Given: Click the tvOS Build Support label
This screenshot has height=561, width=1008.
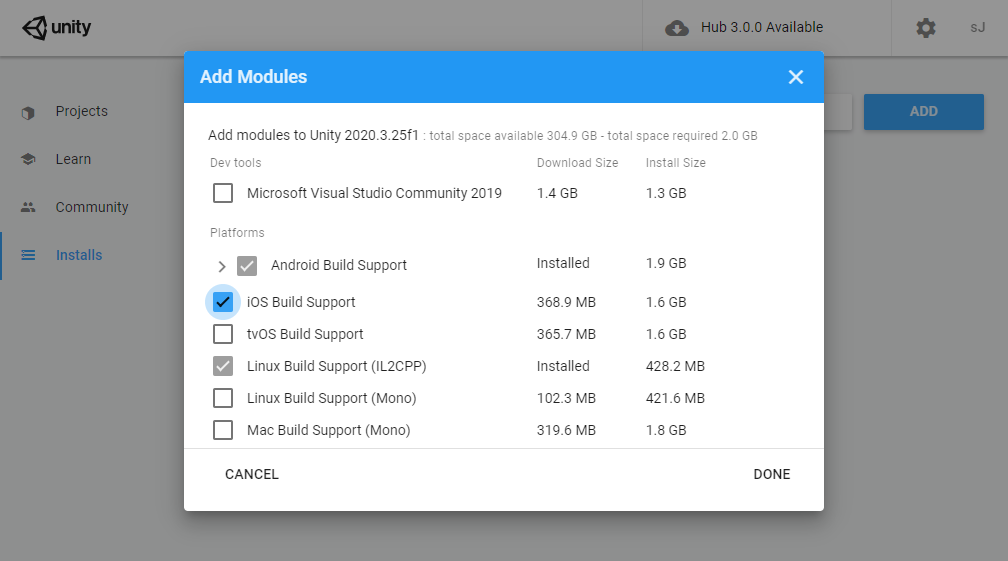Looking at the screenshot, I should coord(305,334).
